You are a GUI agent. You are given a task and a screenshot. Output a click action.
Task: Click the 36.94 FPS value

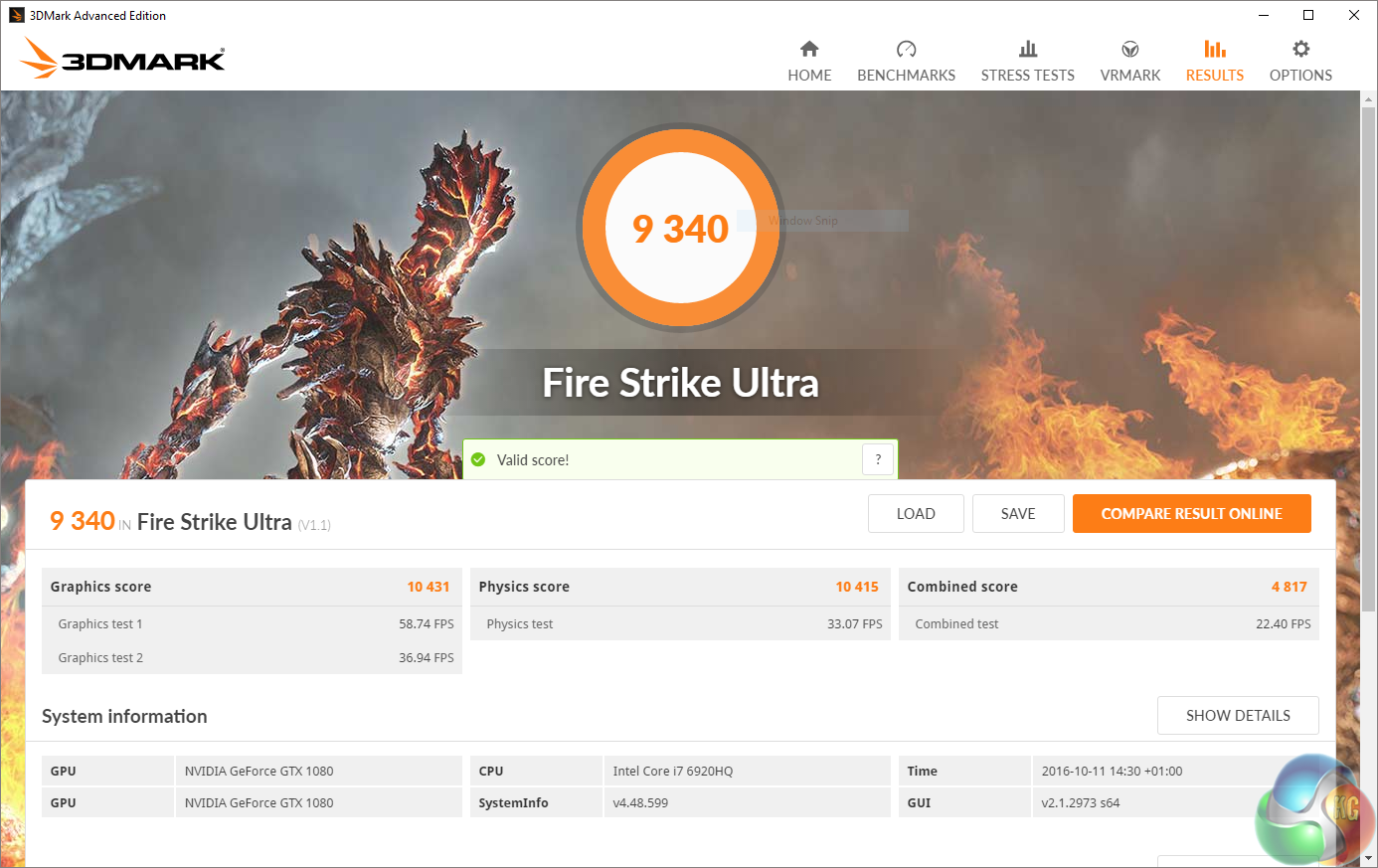tap(427, 658)
